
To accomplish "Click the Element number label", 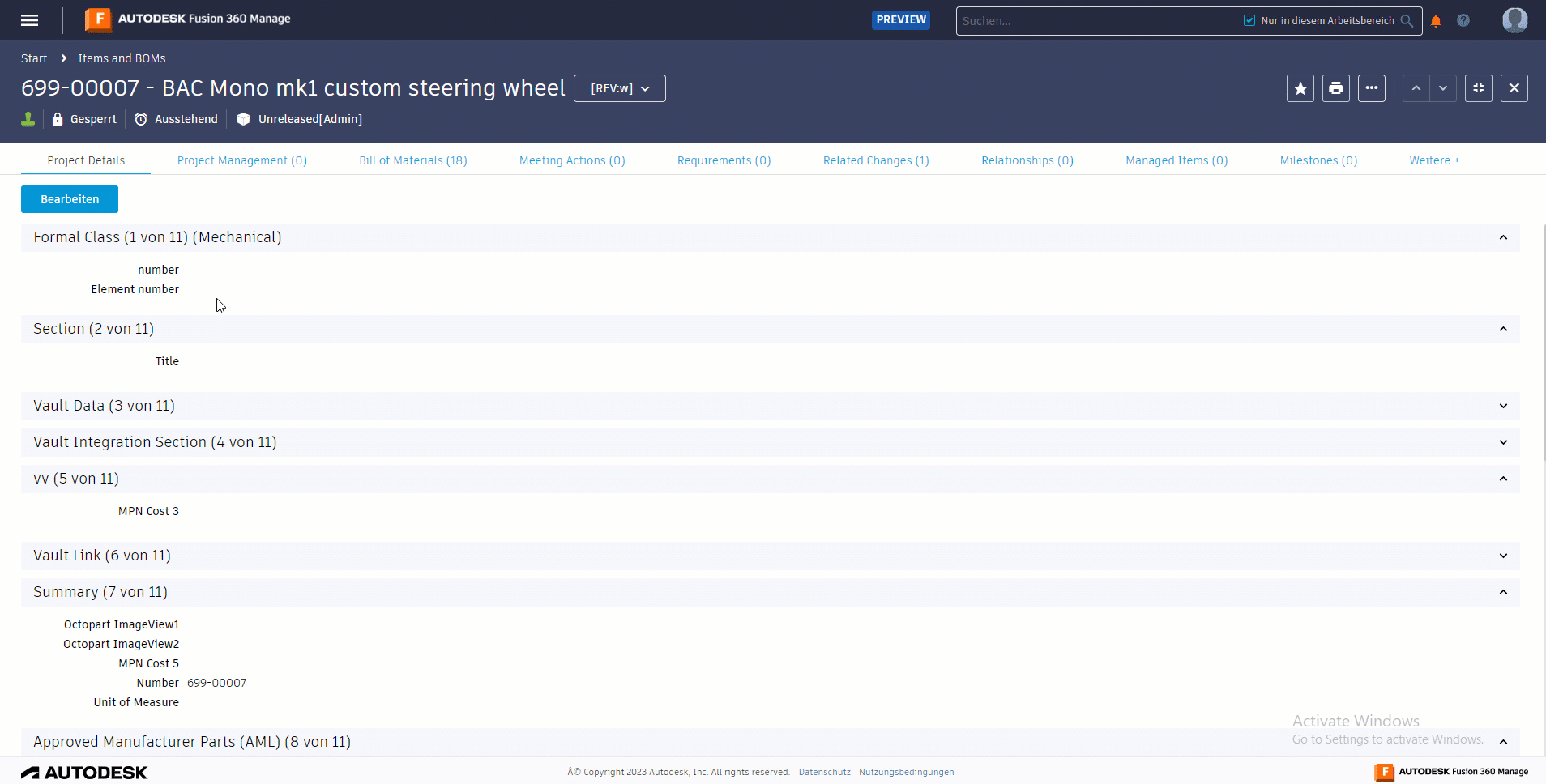I will [x=135, y=289].
